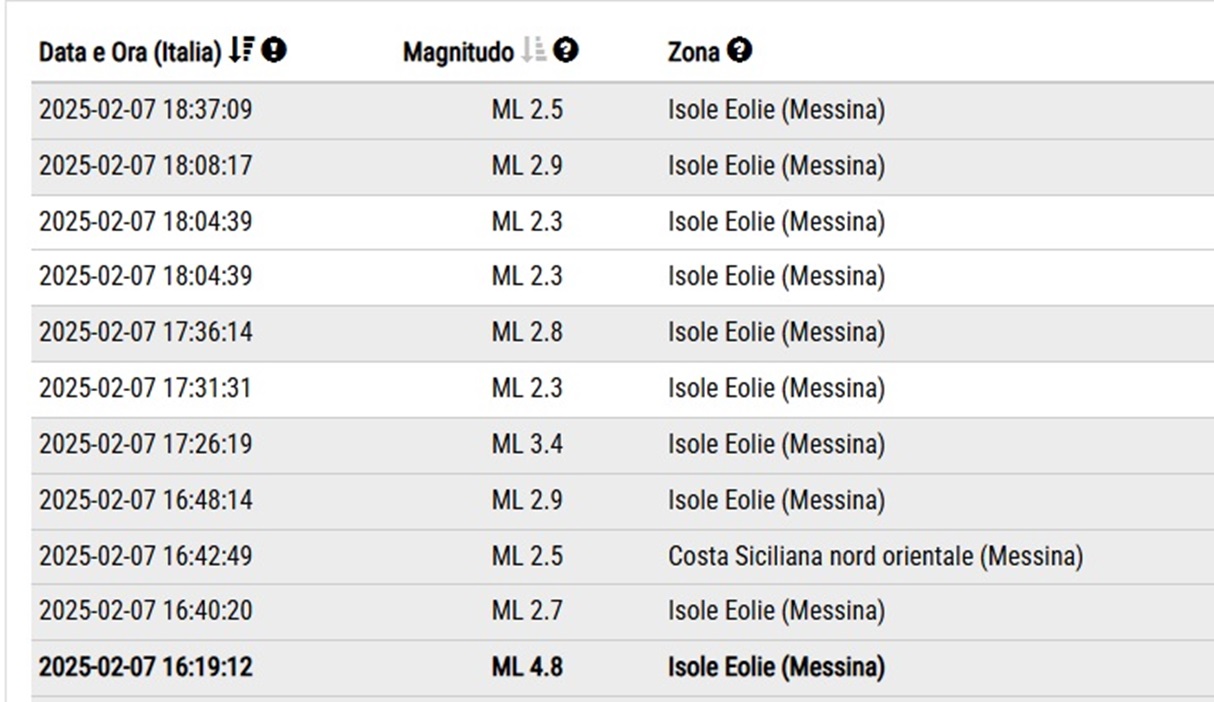Screen dimensions: 1214x702
Task: Select the 18:08:17 event date
Action: [145, 166]
